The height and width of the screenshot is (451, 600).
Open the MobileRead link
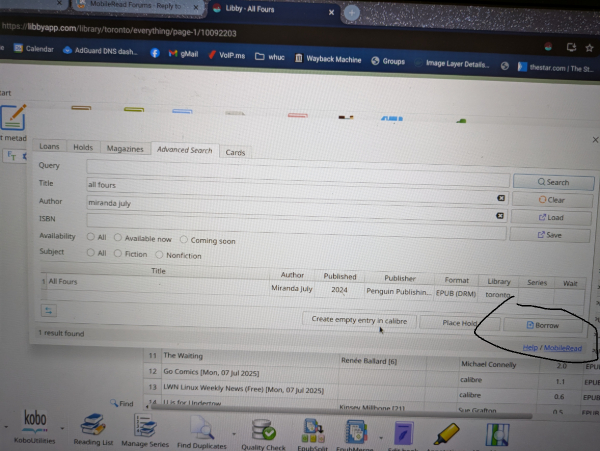(x=562, y=348)
